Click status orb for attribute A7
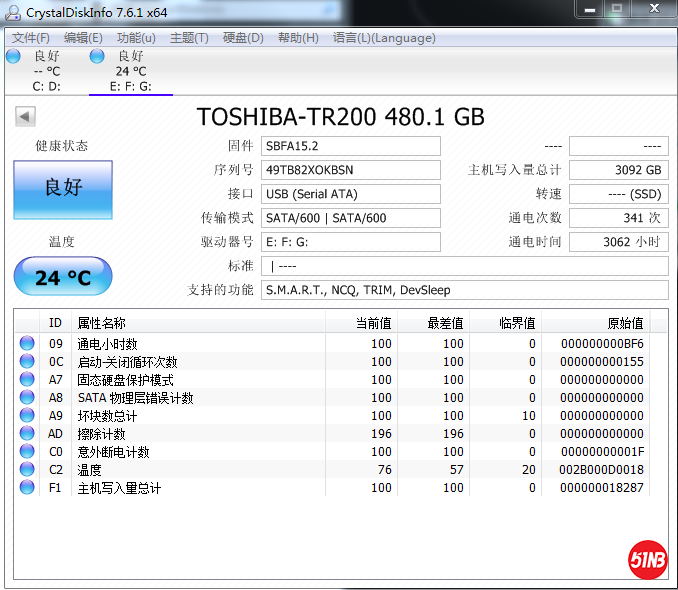Viewport: 678px width, 590px height. pos(27,379)
